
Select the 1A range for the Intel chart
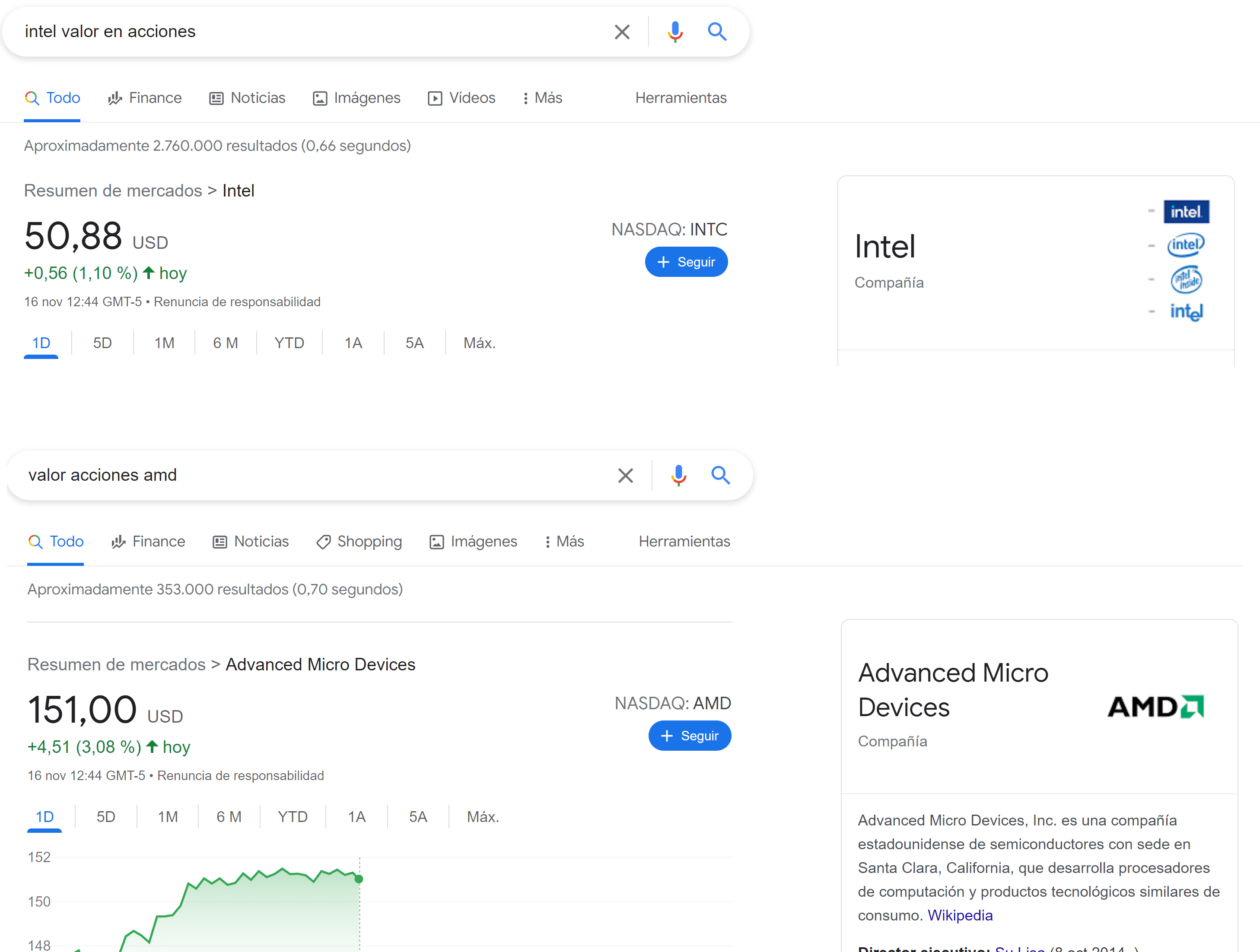pos(353,343)
